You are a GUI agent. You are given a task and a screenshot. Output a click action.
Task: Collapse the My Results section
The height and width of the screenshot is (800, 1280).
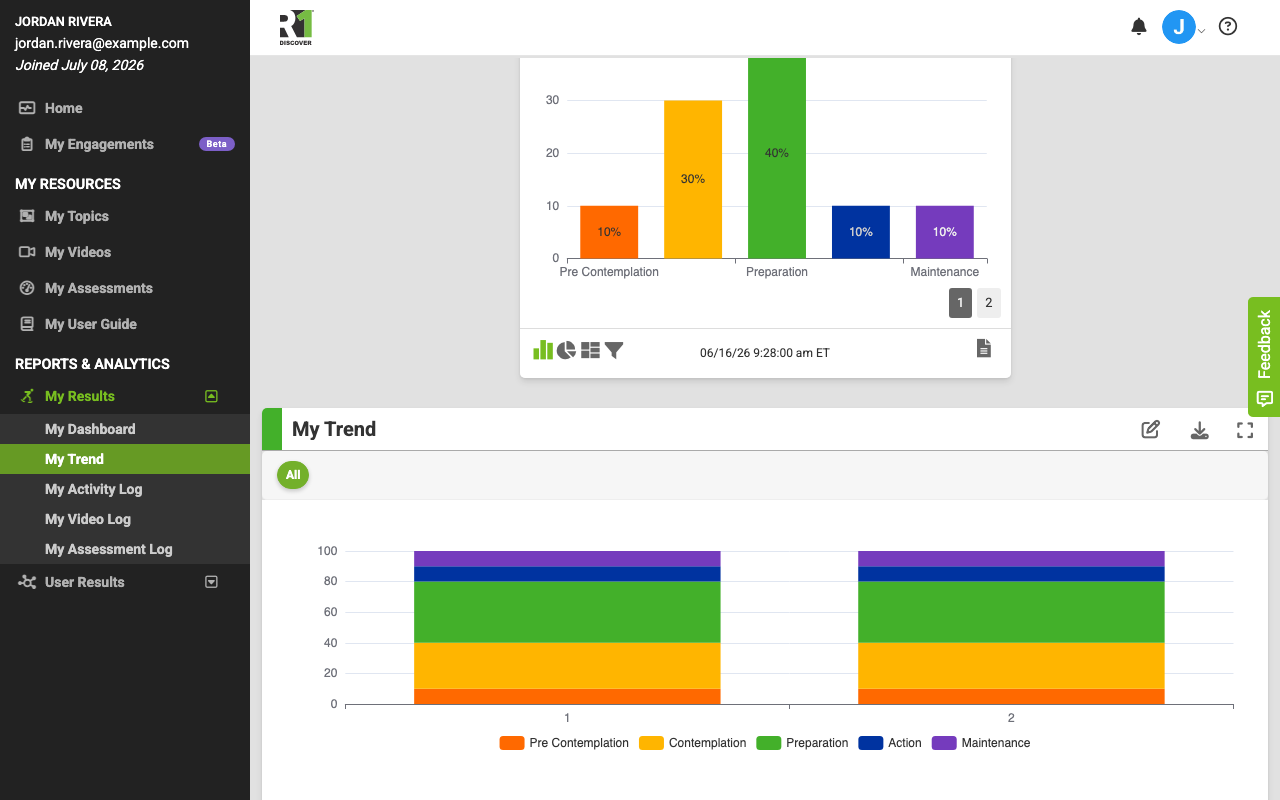tap(211, 396)
